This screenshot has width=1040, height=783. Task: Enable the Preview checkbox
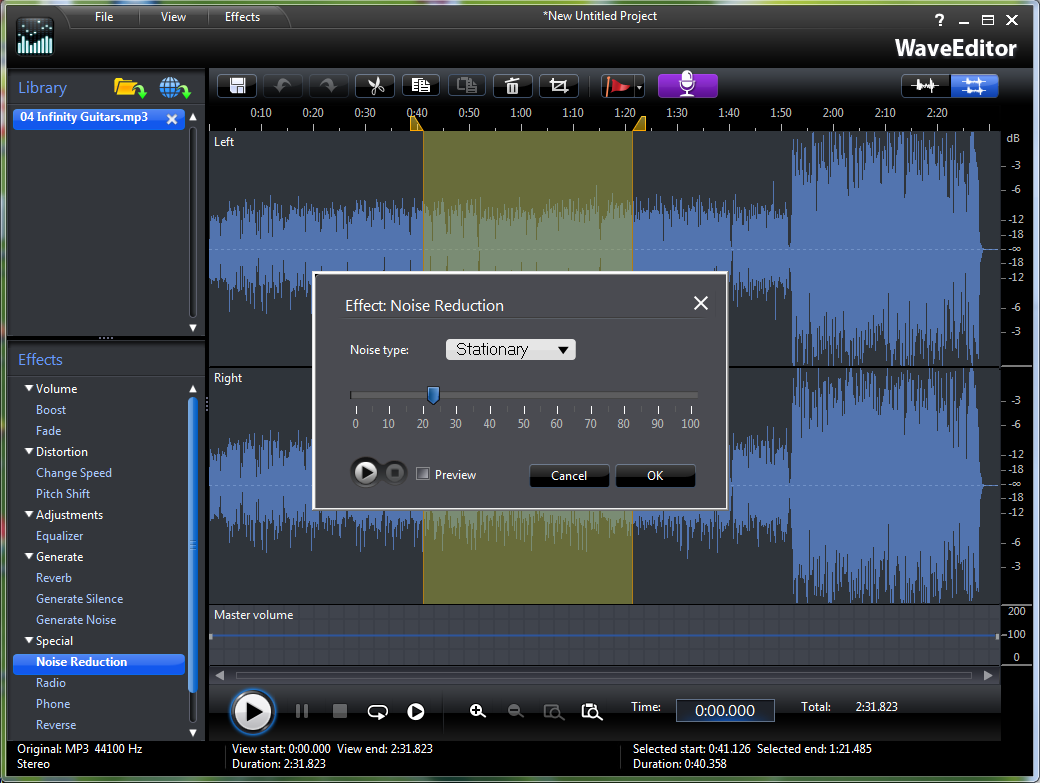pyautogui.click(x=423, y=474)
